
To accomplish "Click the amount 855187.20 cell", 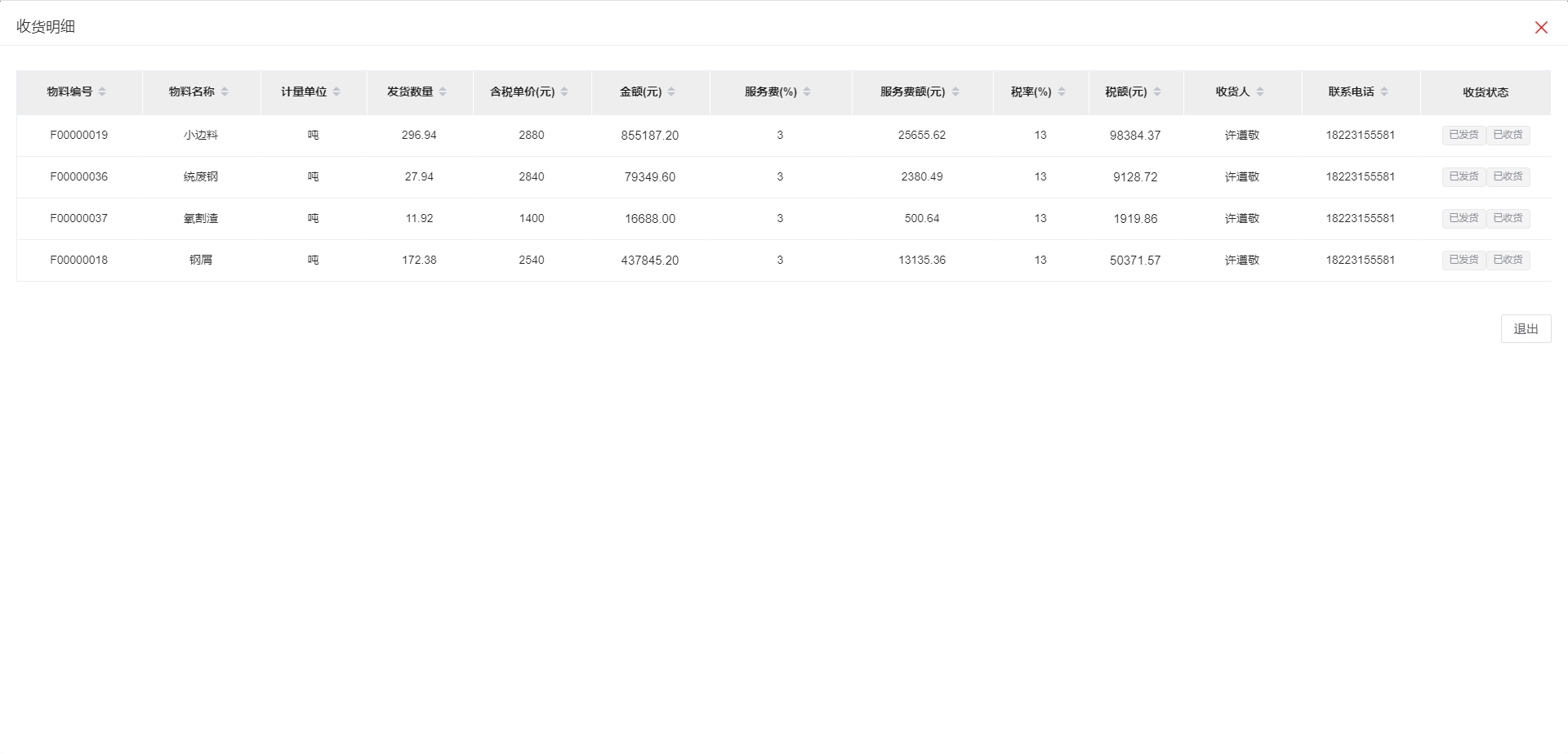I will [650, 136].
